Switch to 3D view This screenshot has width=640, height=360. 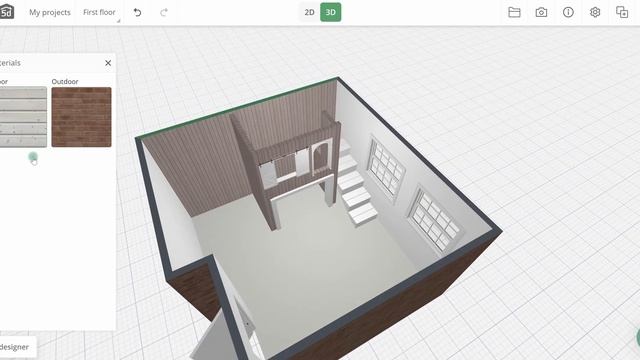[331, 12]
